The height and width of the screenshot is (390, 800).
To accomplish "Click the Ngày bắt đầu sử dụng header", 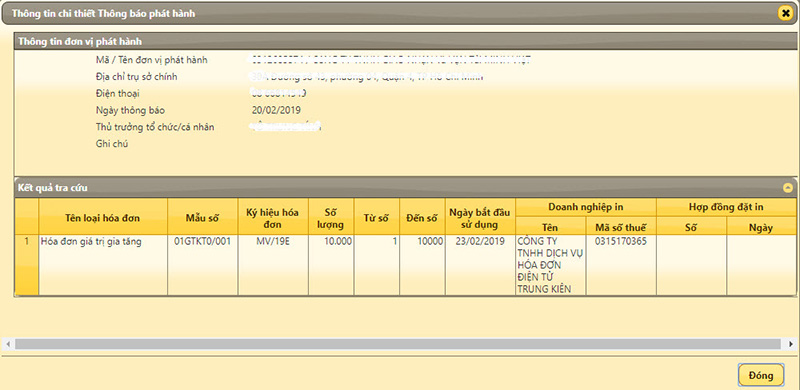I will [x=480, y=217].
